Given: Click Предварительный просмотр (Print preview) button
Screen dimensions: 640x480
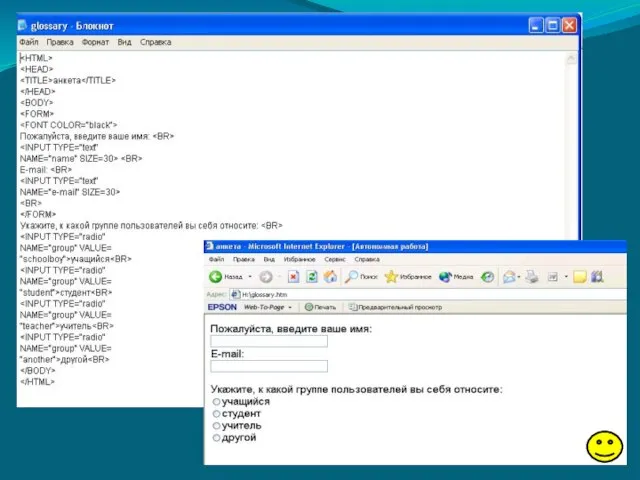Looking at the screenshot, I should 393,307.
